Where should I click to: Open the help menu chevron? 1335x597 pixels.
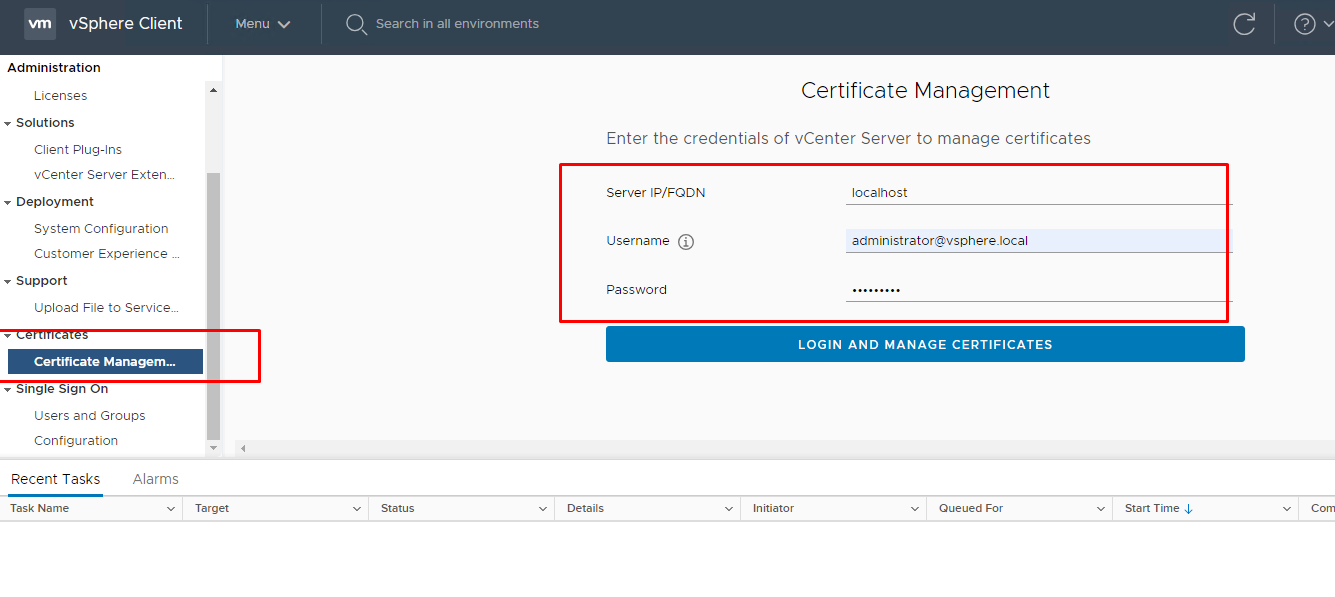1328,24
